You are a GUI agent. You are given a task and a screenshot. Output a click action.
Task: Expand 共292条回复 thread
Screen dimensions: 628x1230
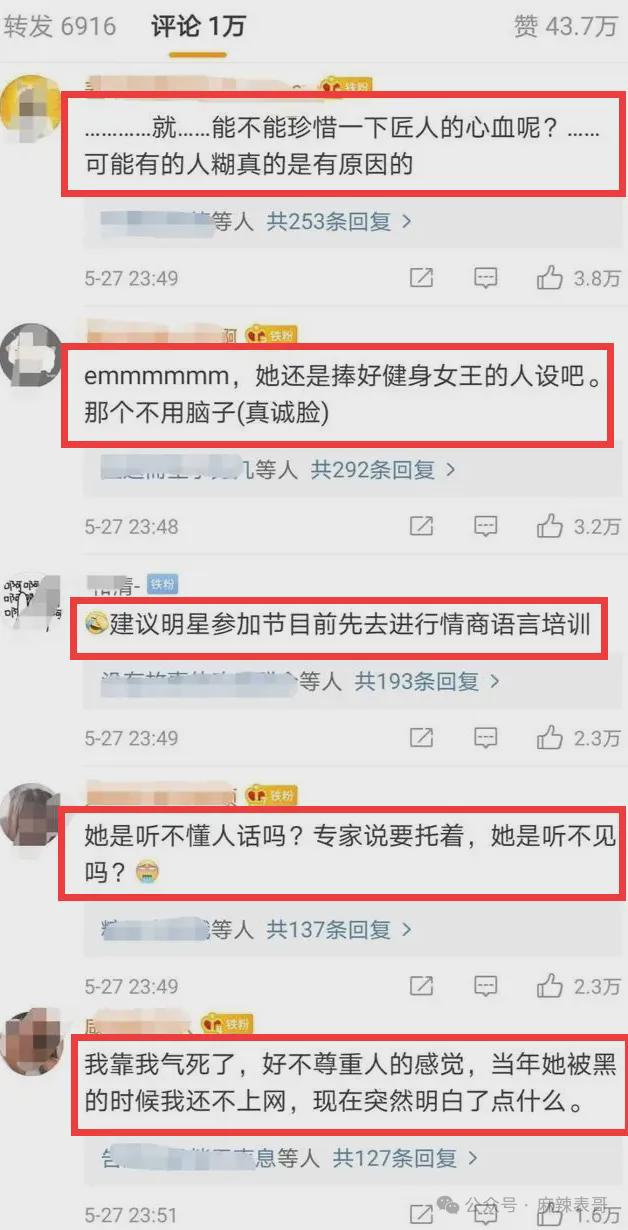pyautogui.click(x=383, y=467)
